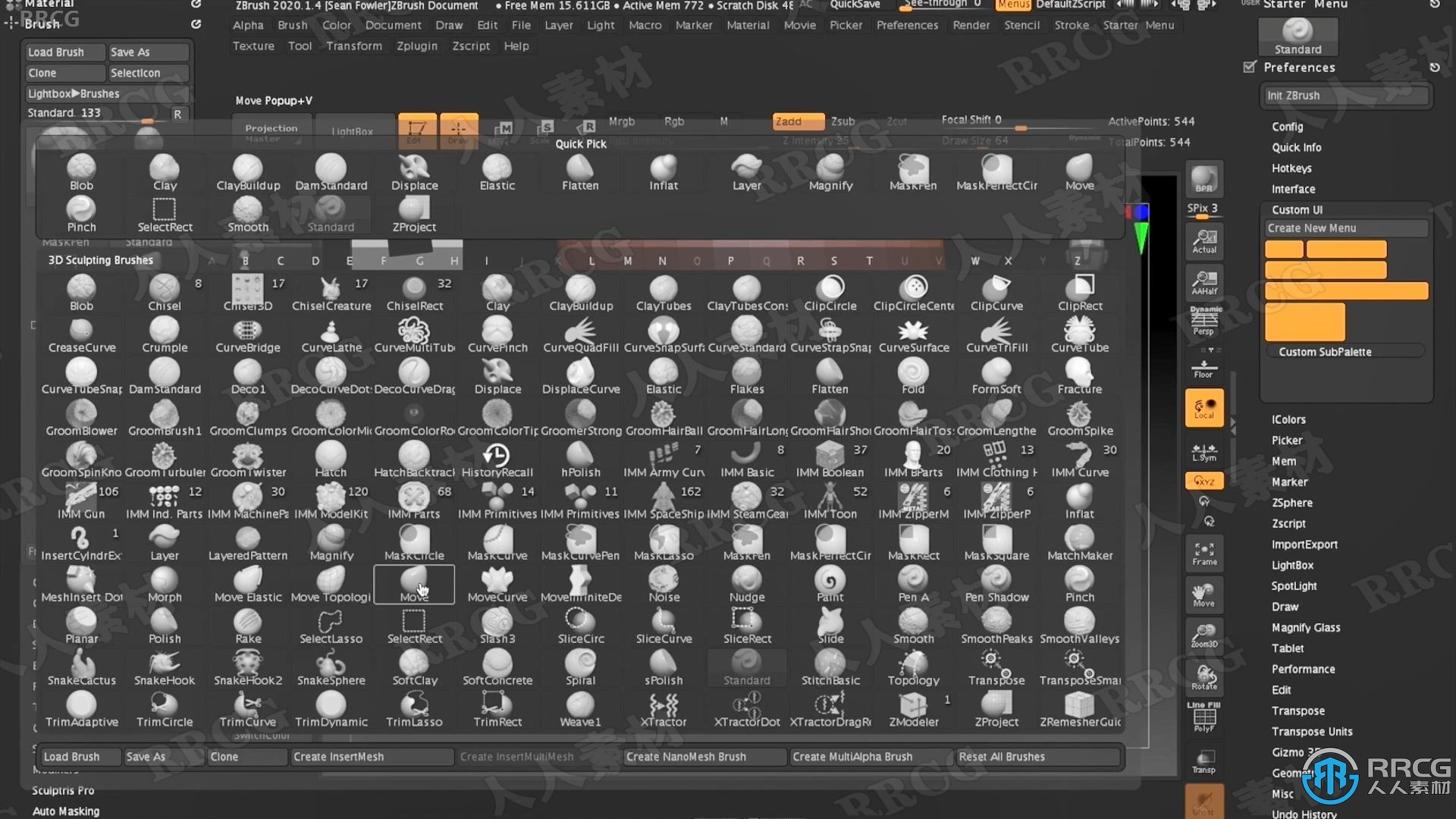The width and height of the screenshot is (1456, 819).
Task: Toggle the Preferences checkbox
Action: 1250,67
